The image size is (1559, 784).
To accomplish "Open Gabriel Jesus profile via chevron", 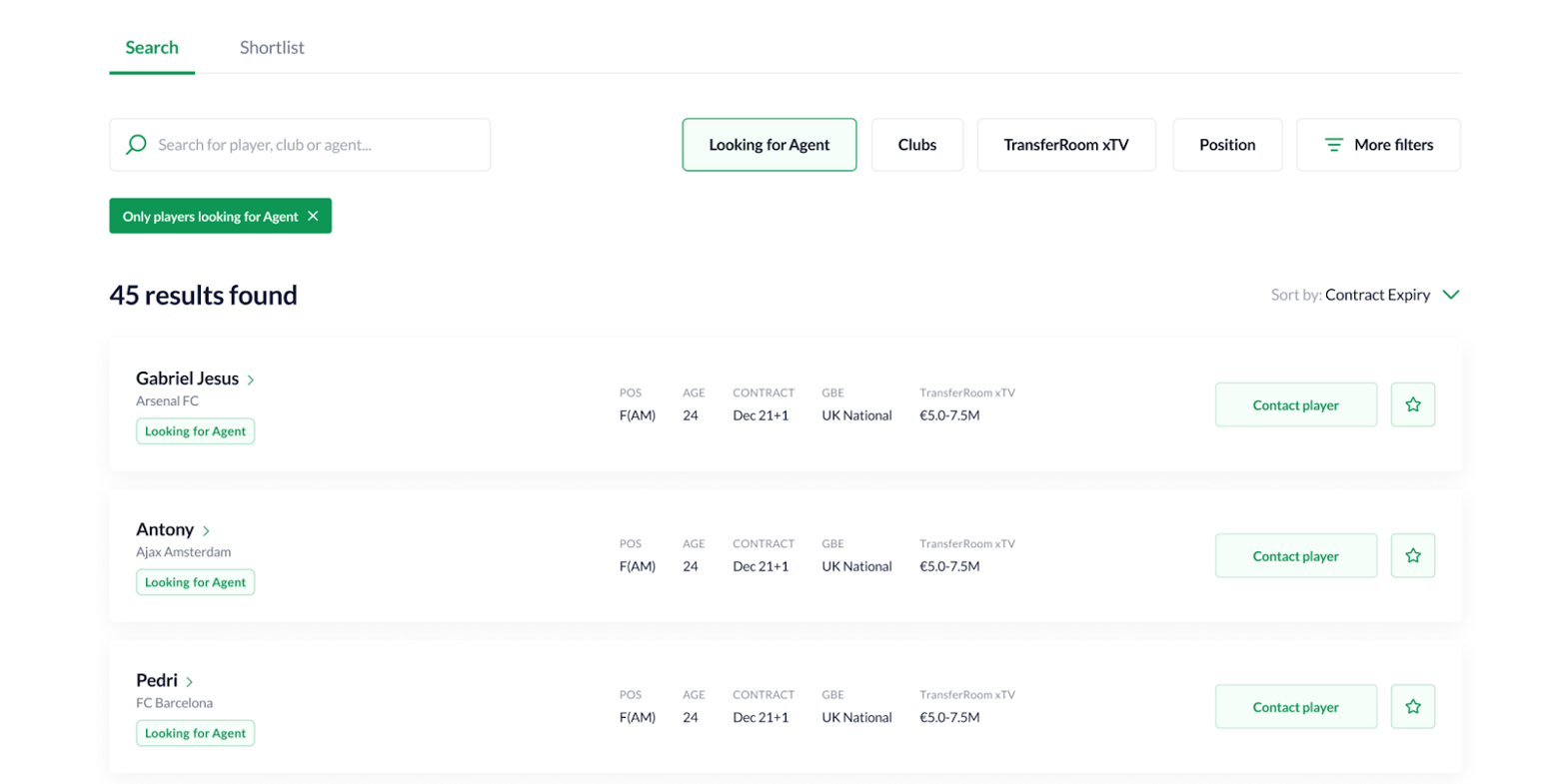I will click(x=251, y=380).
